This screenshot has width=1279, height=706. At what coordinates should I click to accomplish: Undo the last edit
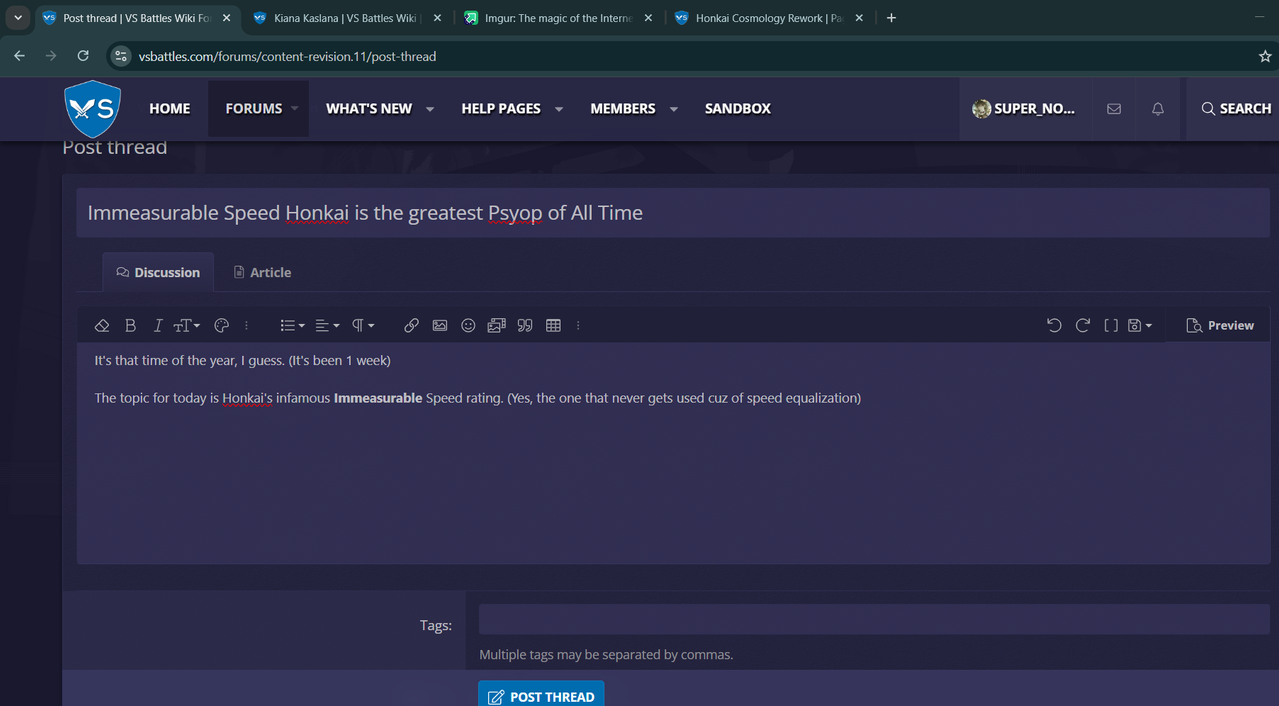pos(1054,326)
